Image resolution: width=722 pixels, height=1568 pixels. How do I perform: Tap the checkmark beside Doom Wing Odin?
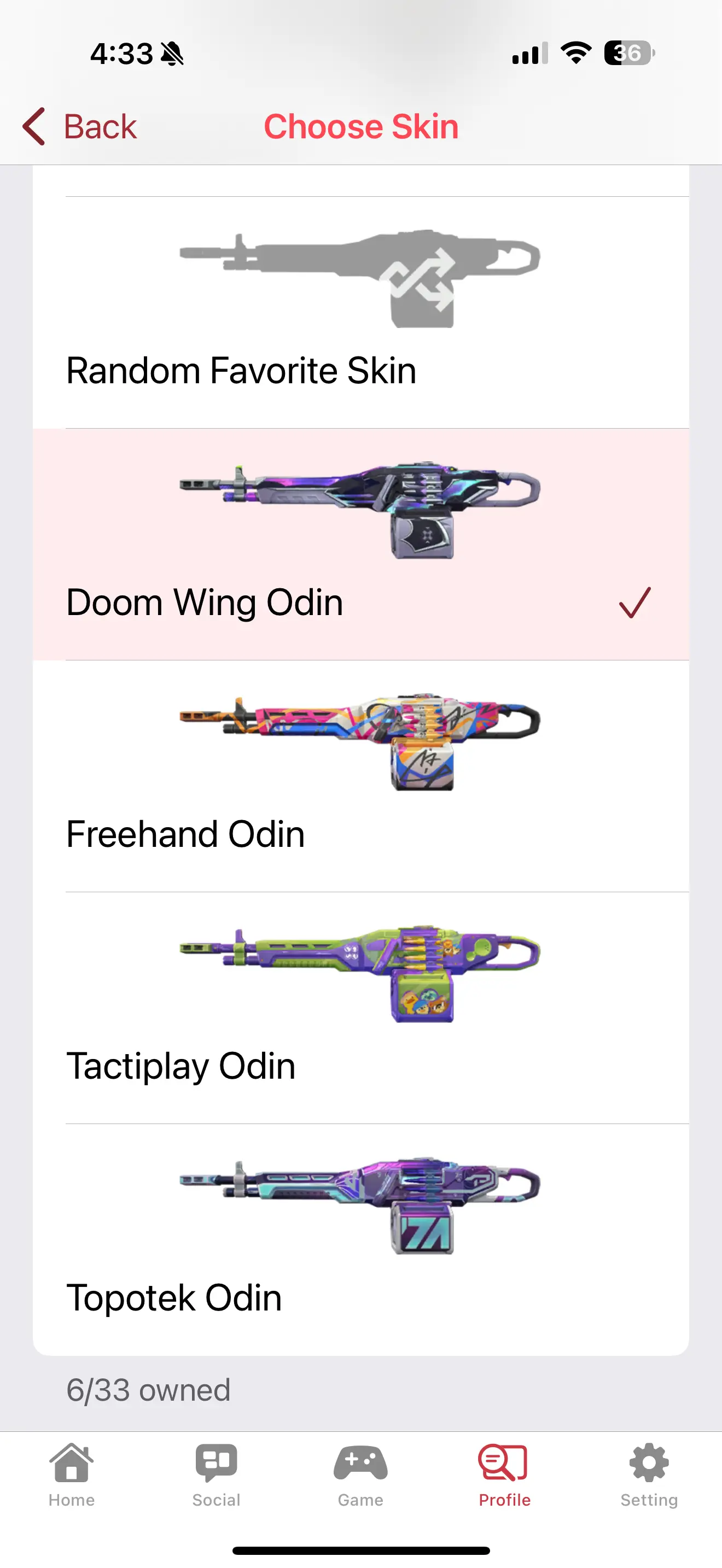click(x=635, y=602)
